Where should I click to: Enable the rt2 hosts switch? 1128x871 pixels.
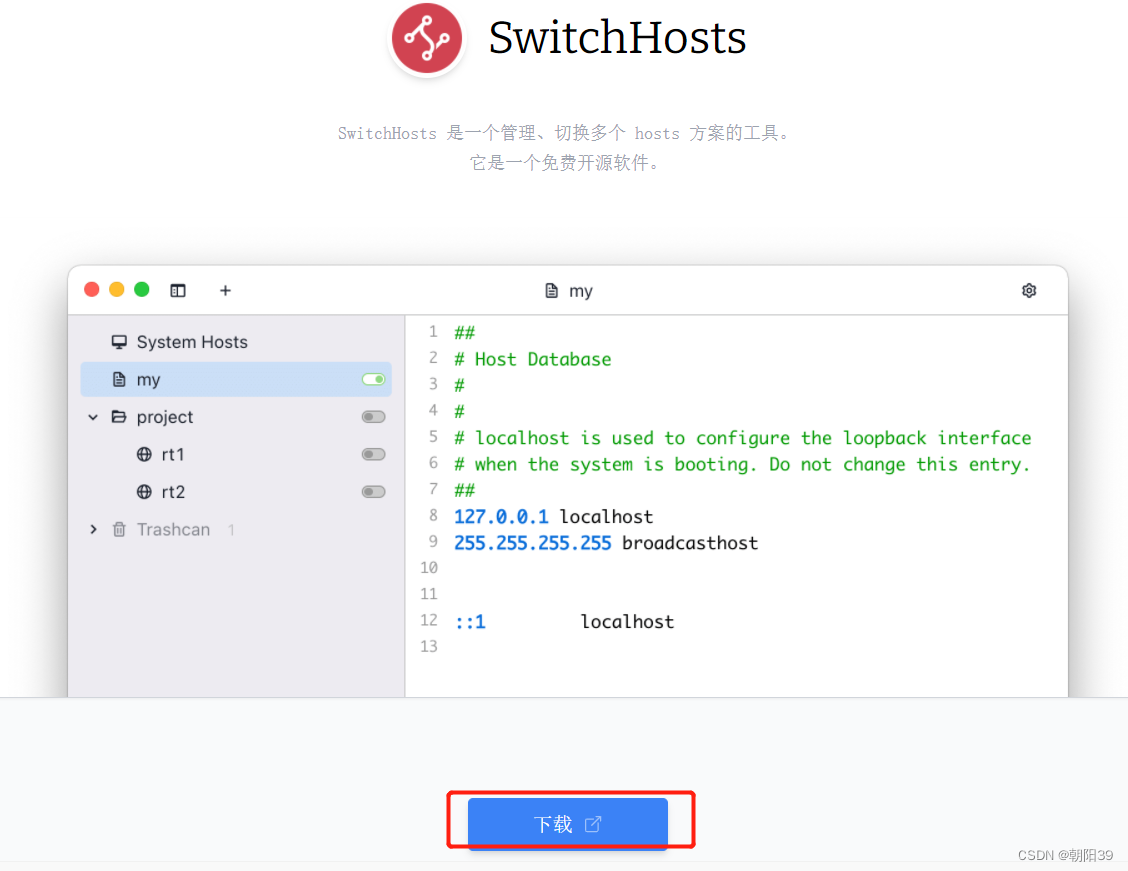(x=373, y=492)
